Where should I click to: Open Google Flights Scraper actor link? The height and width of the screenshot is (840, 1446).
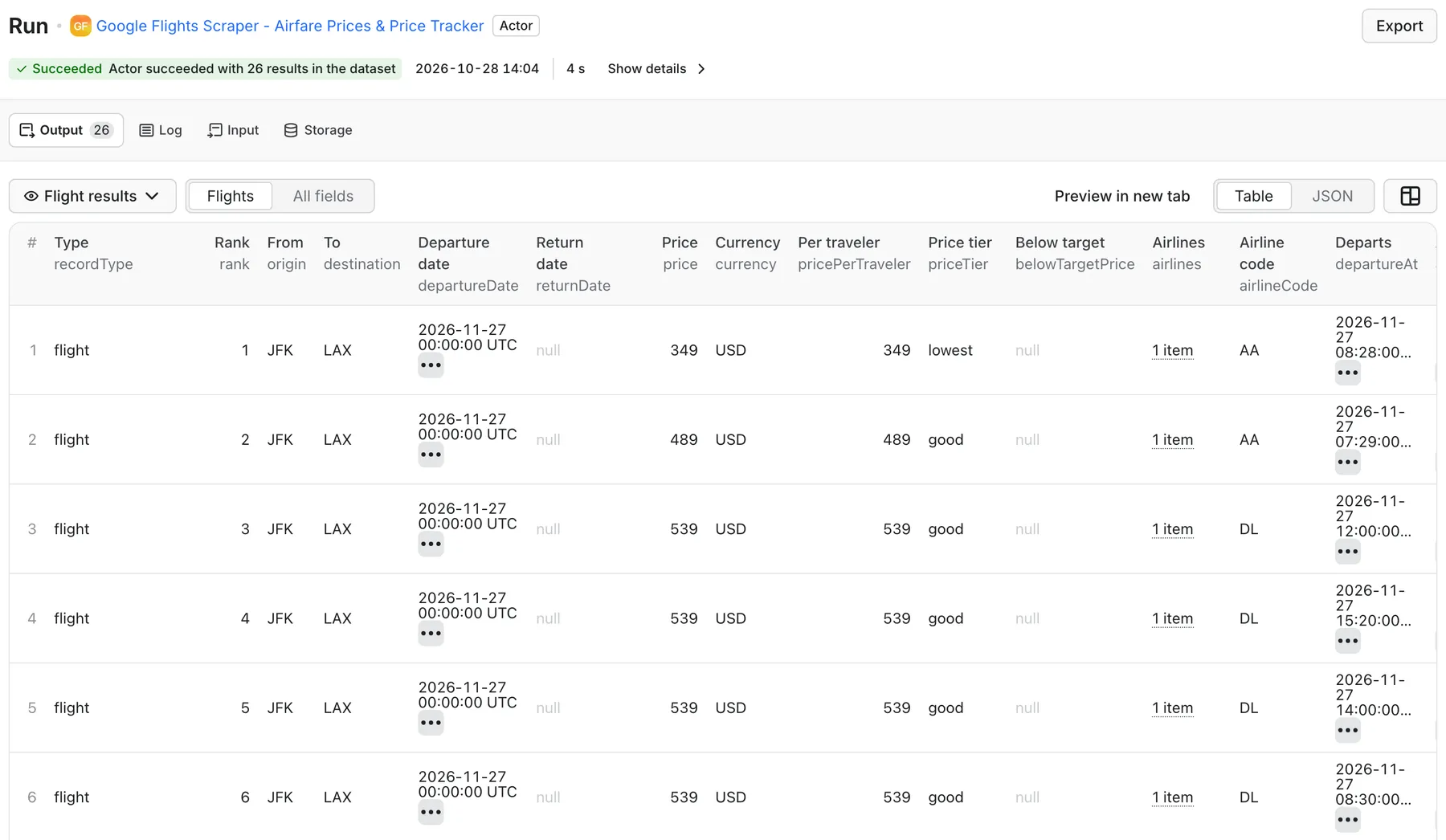tap(290, 26)
